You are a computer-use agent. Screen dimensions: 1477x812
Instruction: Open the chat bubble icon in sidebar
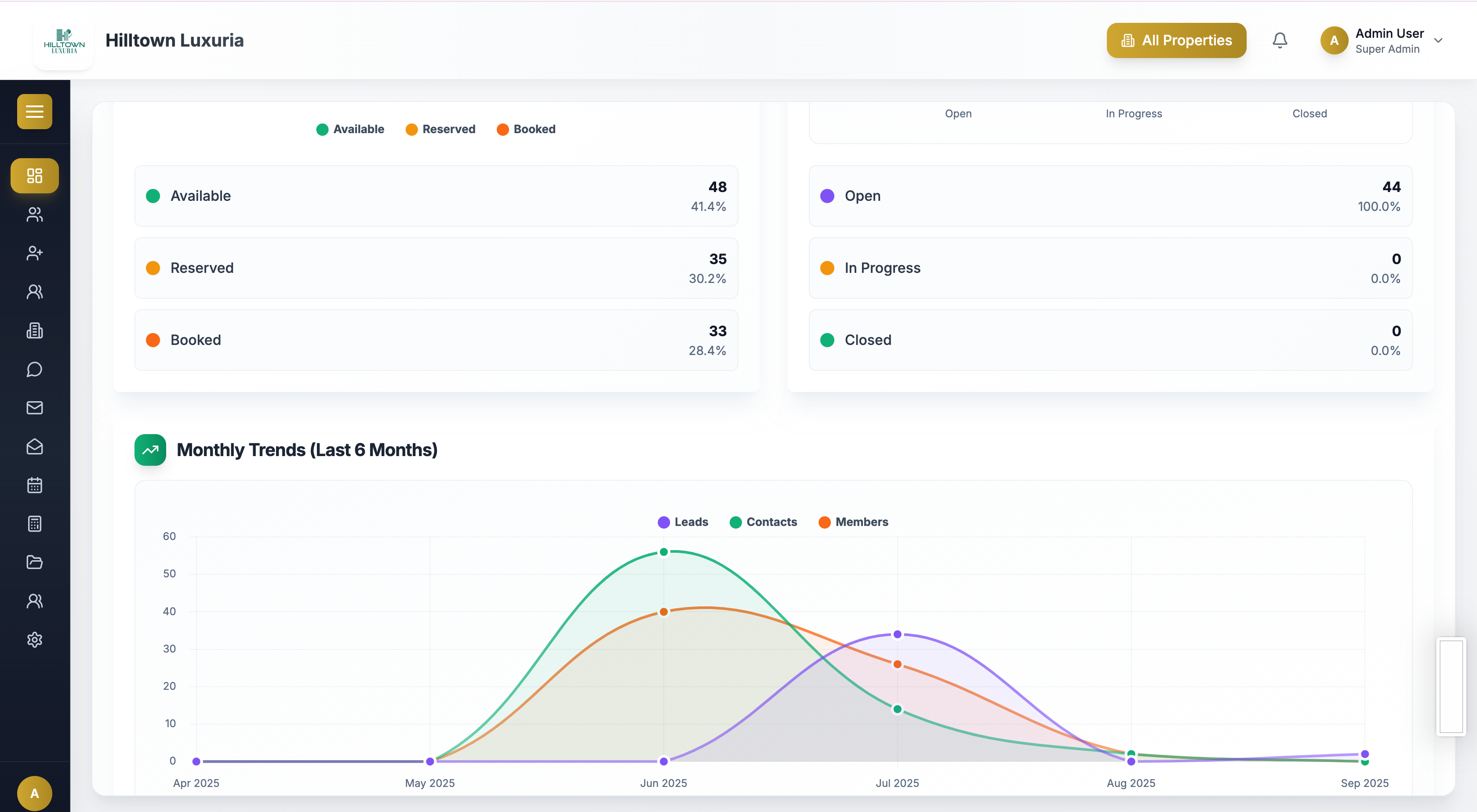[x=34, y=369]
